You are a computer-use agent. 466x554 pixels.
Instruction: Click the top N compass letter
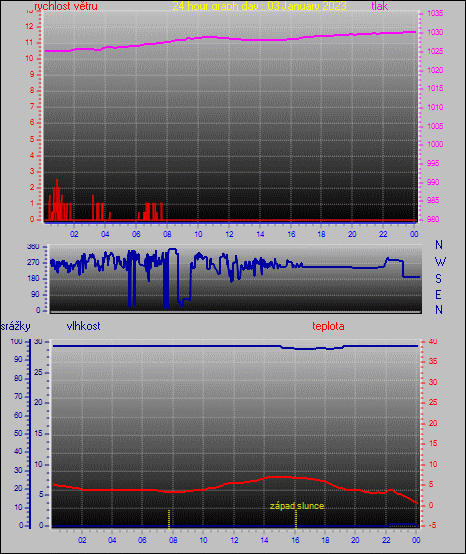[x=439, y=244]
